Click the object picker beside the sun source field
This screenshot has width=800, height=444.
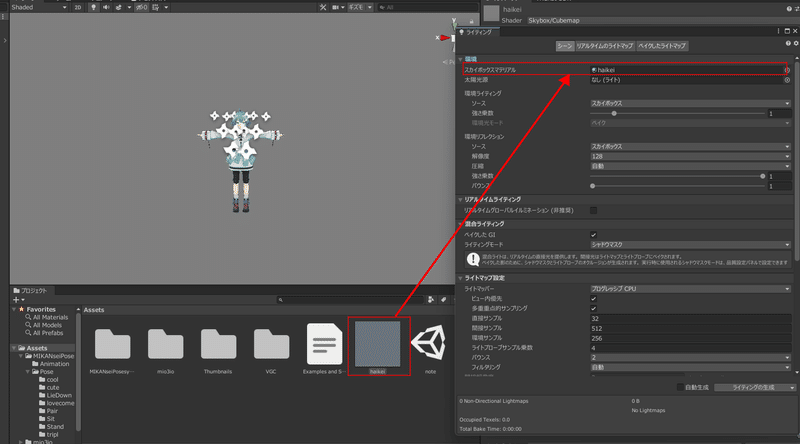pos(787,80)
